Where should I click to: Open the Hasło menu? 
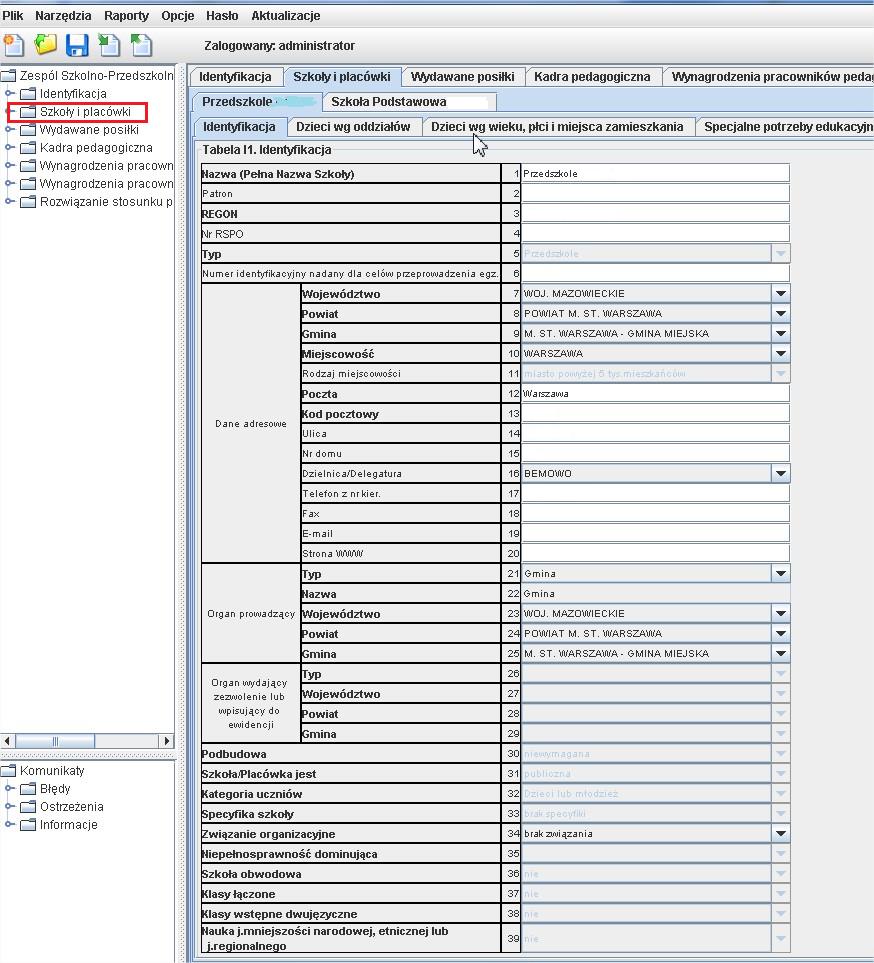point(222,15)
